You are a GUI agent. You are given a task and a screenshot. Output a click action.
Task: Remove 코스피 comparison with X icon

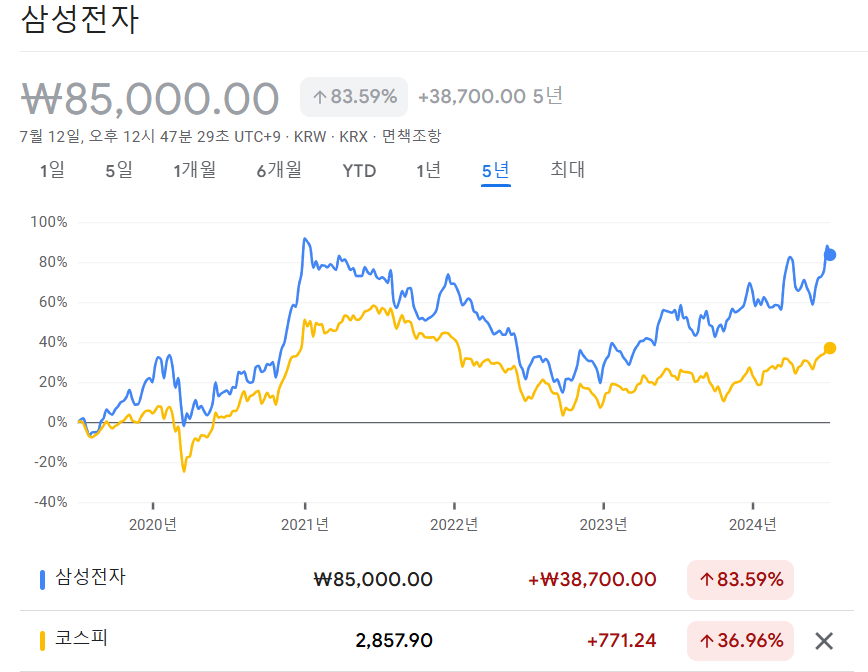click(x=824, y=641)
